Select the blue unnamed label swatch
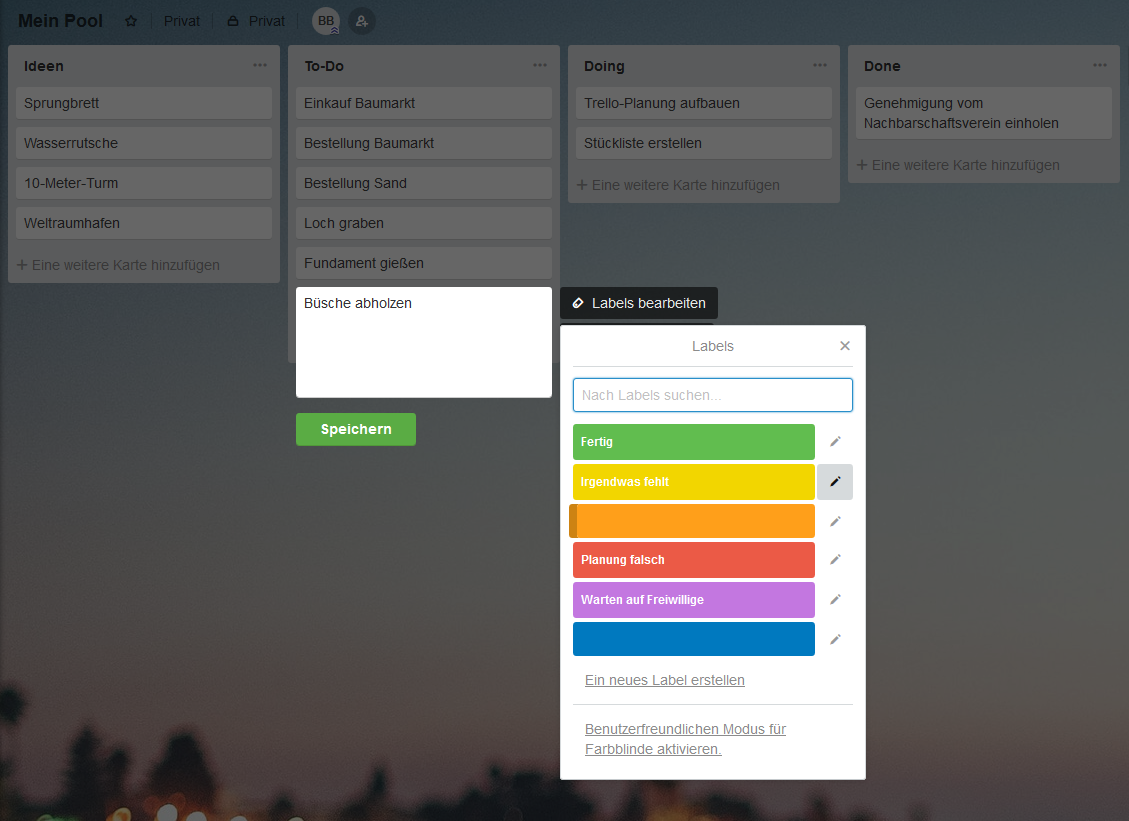 click(x=693, y=639)
